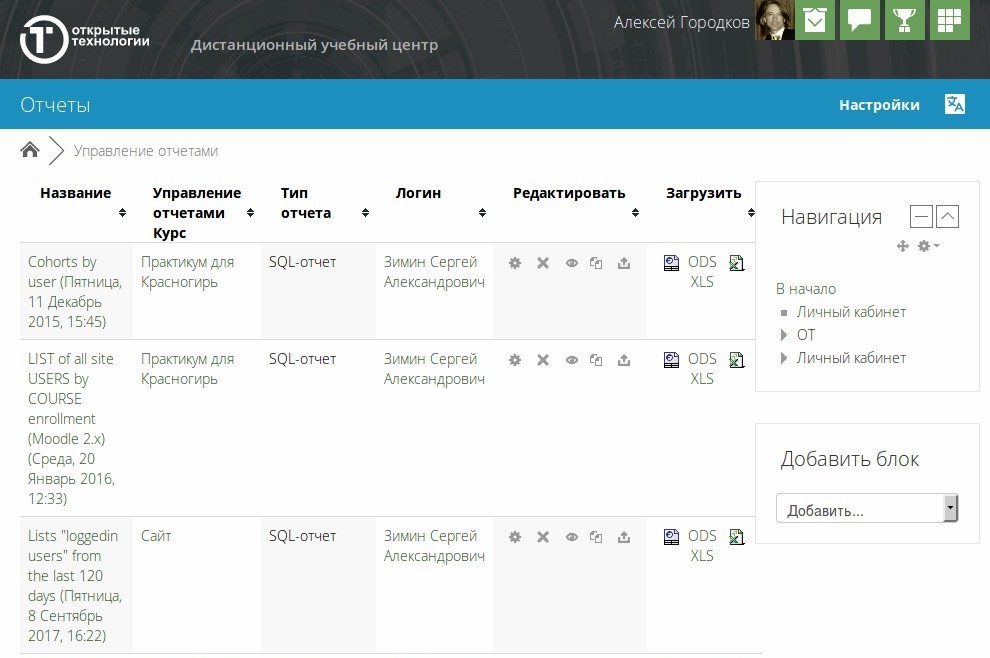
Task: Duplicate the Cohorts by user report
Action: 596,263
